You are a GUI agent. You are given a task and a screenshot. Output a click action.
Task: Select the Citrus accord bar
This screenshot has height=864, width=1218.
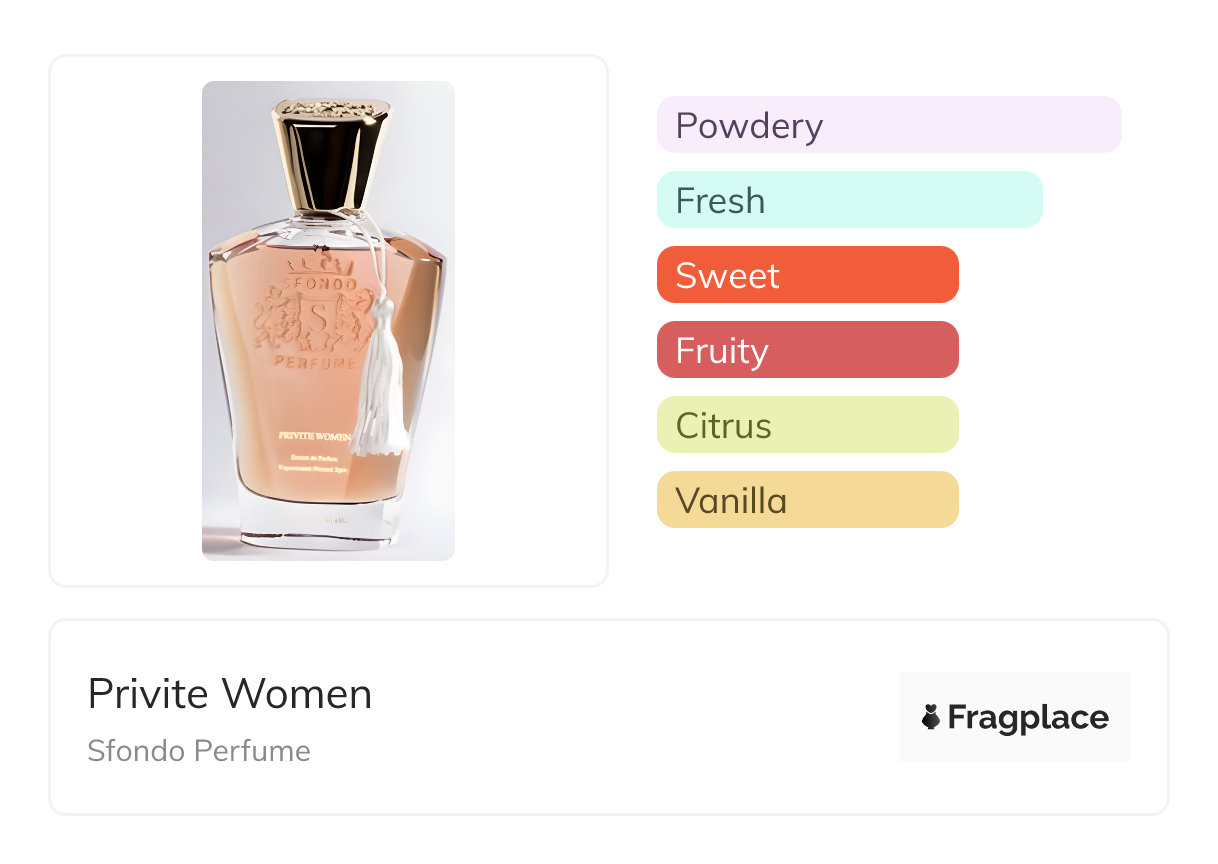(x=807, y=425)
